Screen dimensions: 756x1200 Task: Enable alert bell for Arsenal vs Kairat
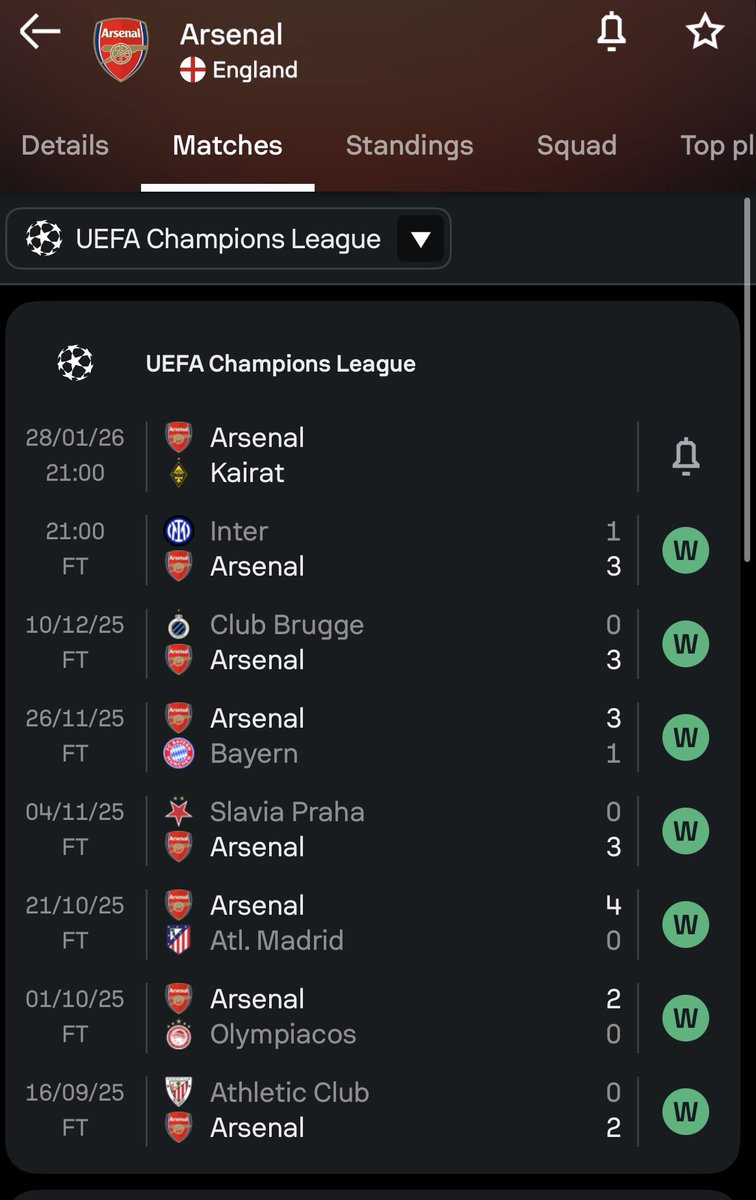tap(686, 456)
